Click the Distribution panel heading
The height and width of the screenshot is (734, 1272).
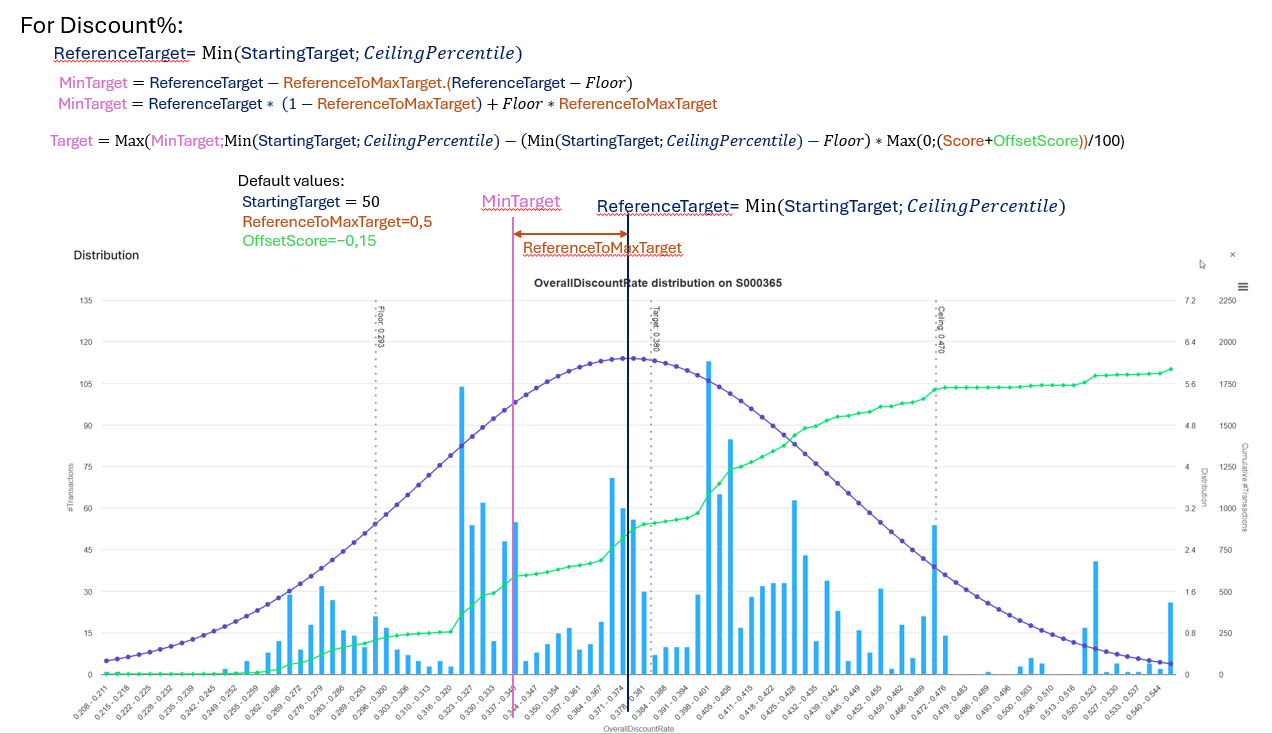106,255
